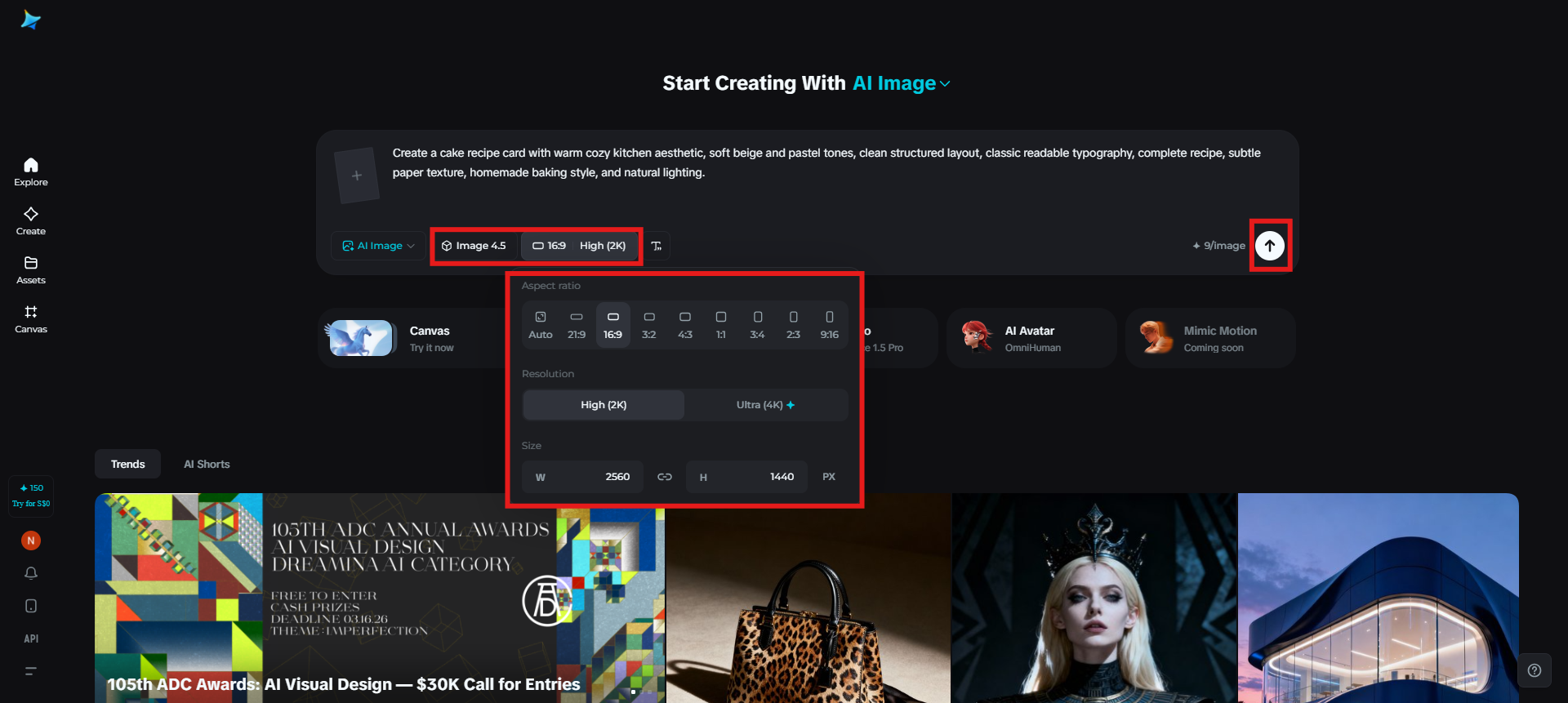This screenshot has height=703, width=1568.
Task: Select the High (2K) resolution option
Action: click(604, 405)
